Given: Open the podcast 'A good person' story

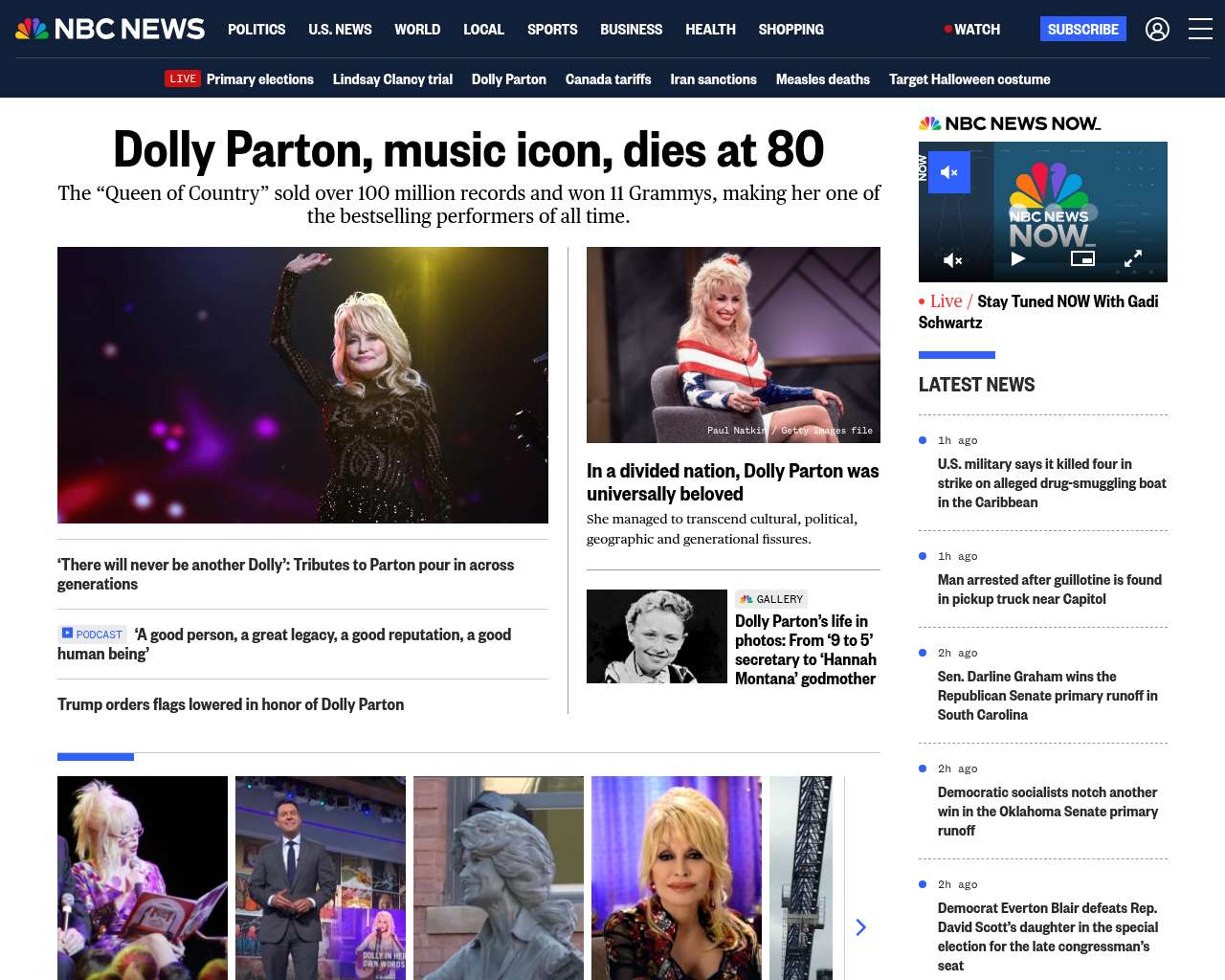Looking at the screenshot, I should tap(284, 644).
